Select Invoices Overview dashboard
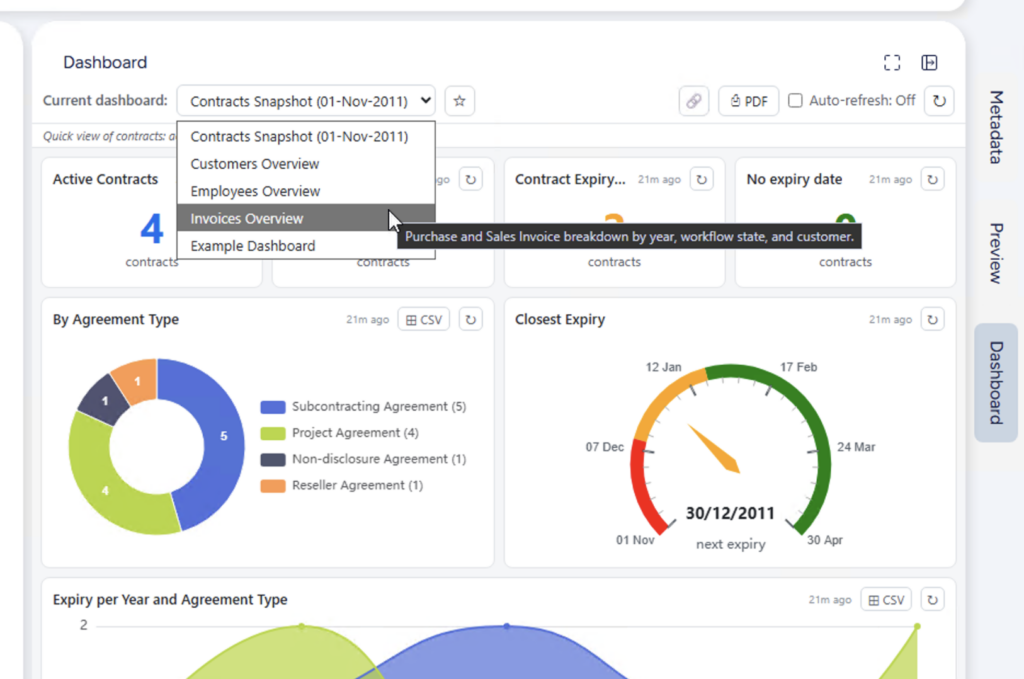The width and height of the screenshot is (1024, 679). (306, 219)
